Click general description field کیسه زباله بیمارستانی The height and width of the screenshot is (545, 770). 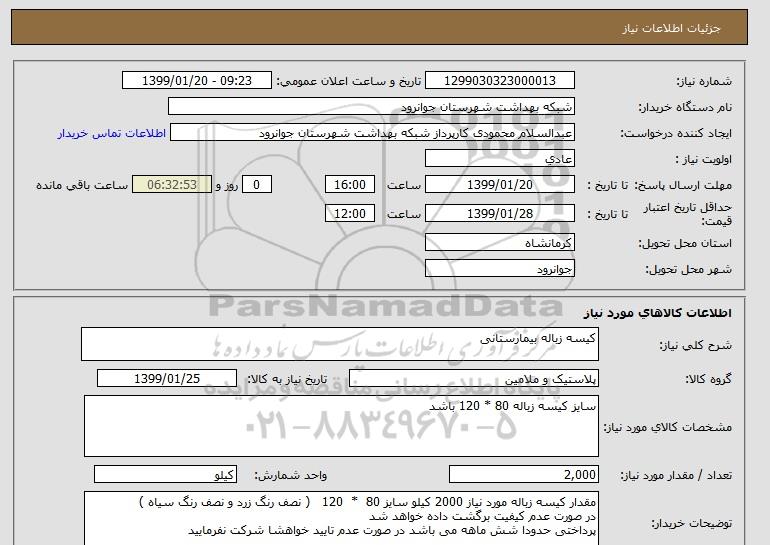[340, 344]
